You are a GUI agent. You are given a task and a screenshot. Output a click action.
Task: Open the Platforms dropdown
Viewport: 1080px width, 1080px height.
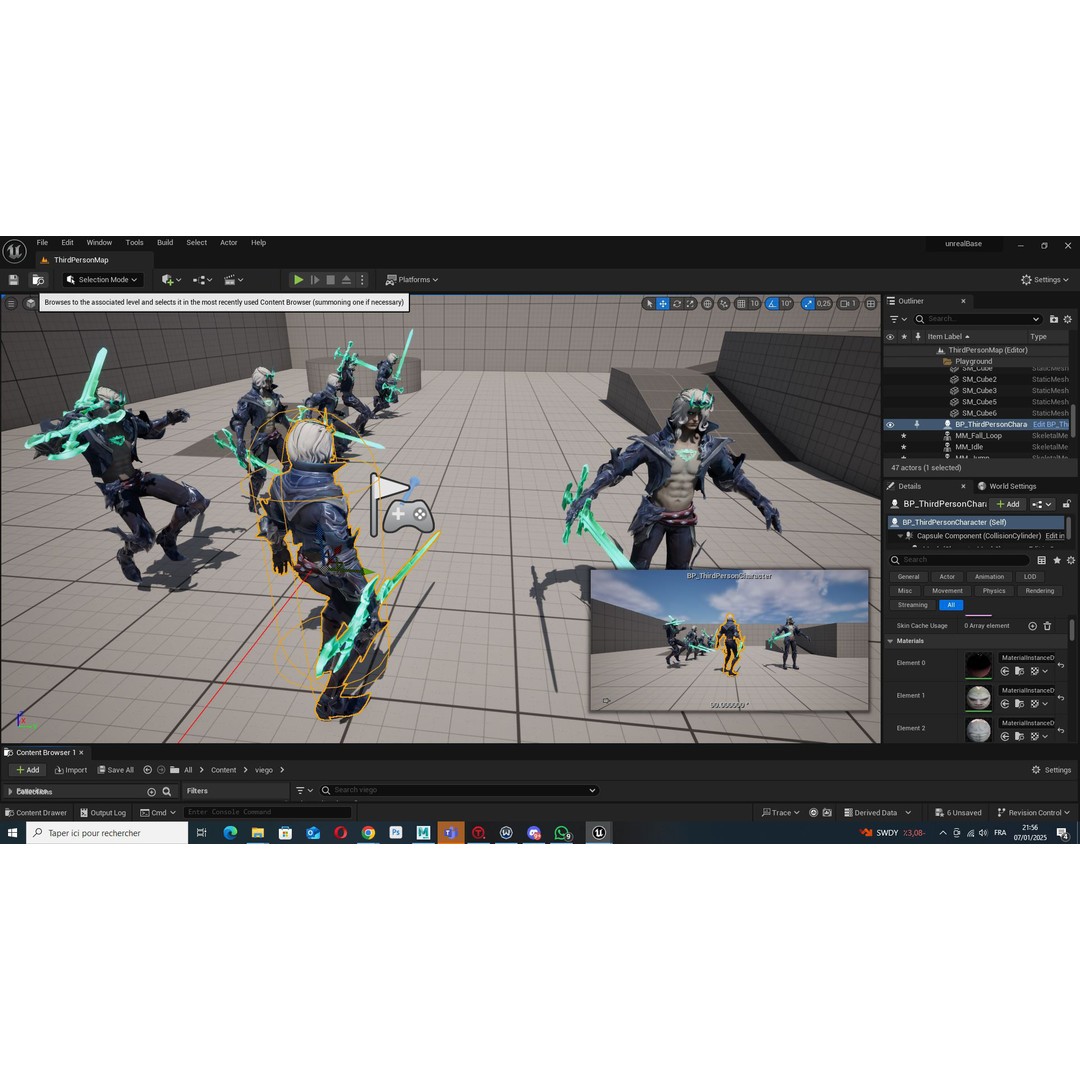[x=412, y=280]
